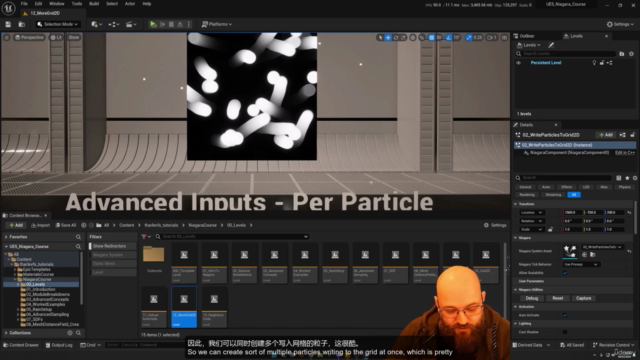640x360 pixels.
Task: Click the Reset button under Niagara Utilities
Action: [x=558, y=298]
